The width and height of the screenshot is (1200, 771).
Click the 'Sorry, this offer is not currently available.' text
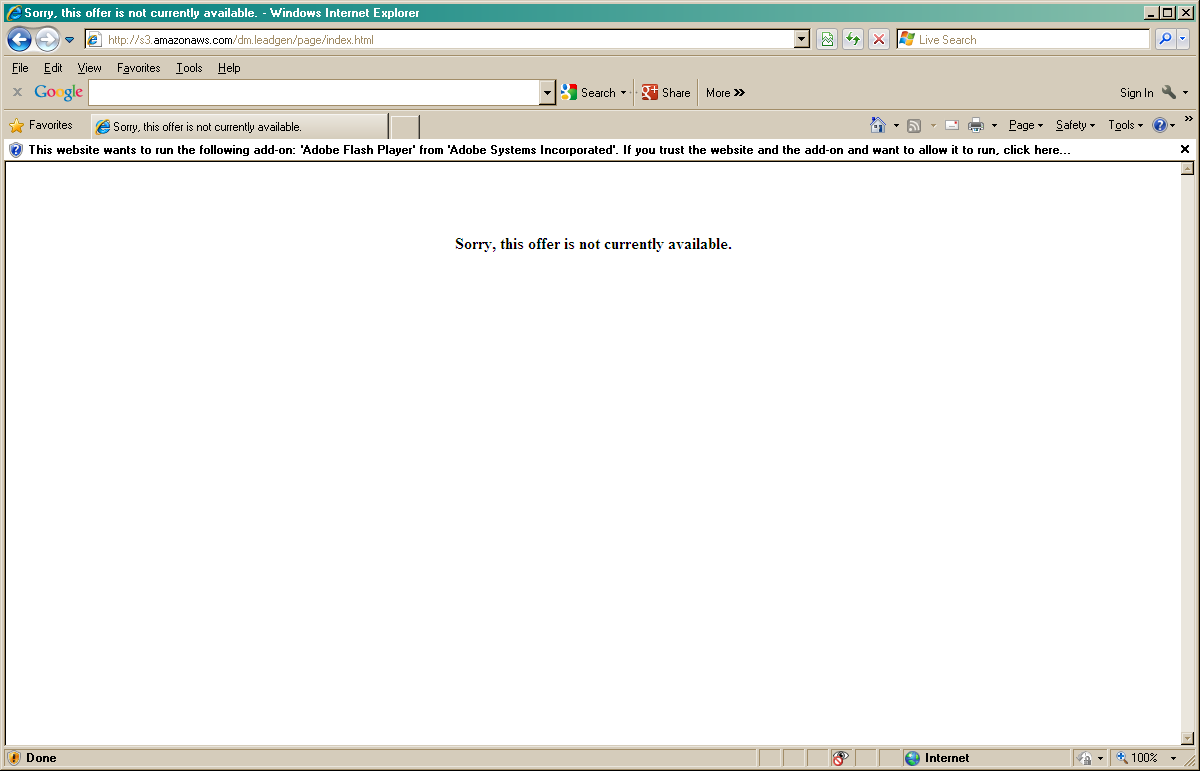point(593,244)
